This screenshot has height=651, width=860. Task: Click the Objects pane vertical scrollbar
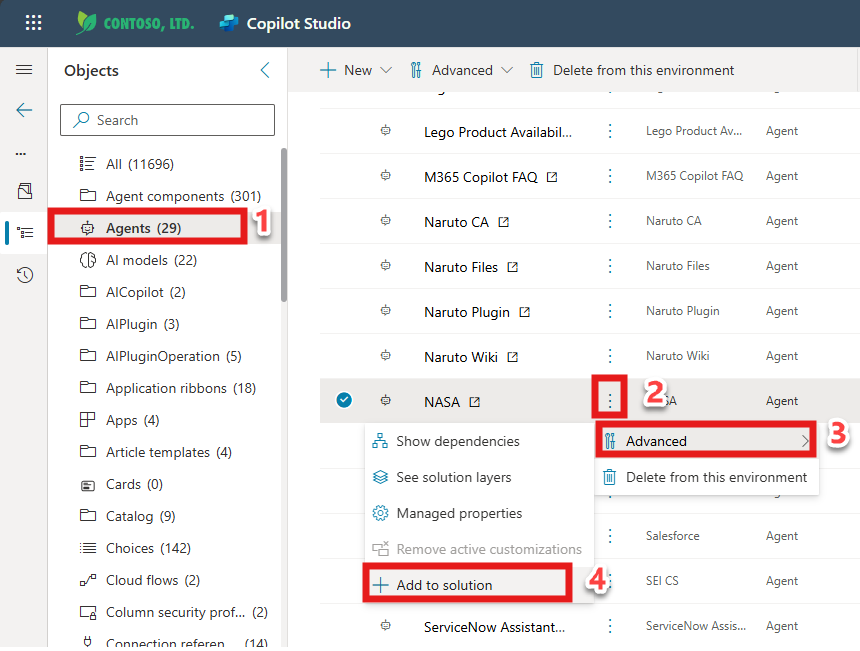(x=284, y=225)
